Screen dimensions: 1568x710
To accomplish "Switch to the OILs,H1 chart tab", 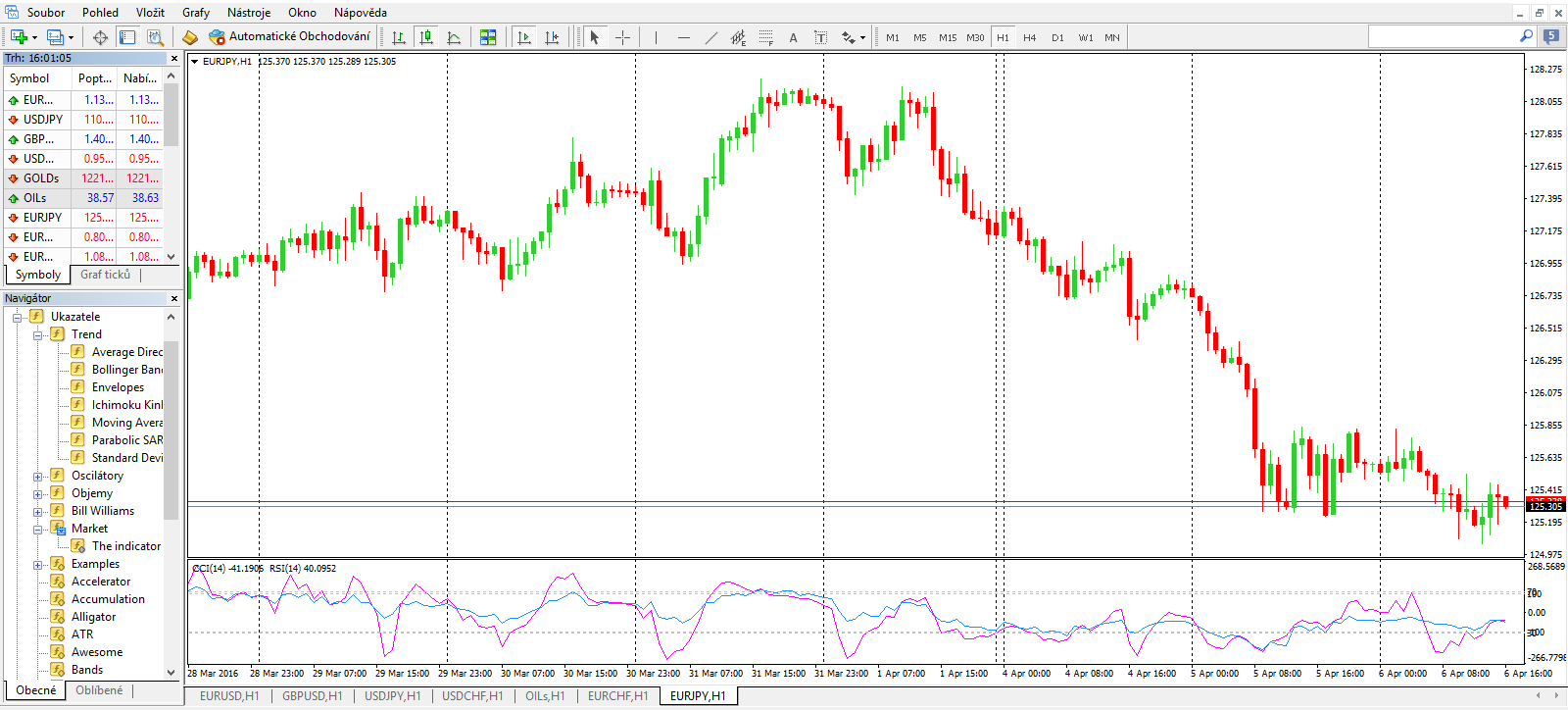I will (x=545, y=696).
